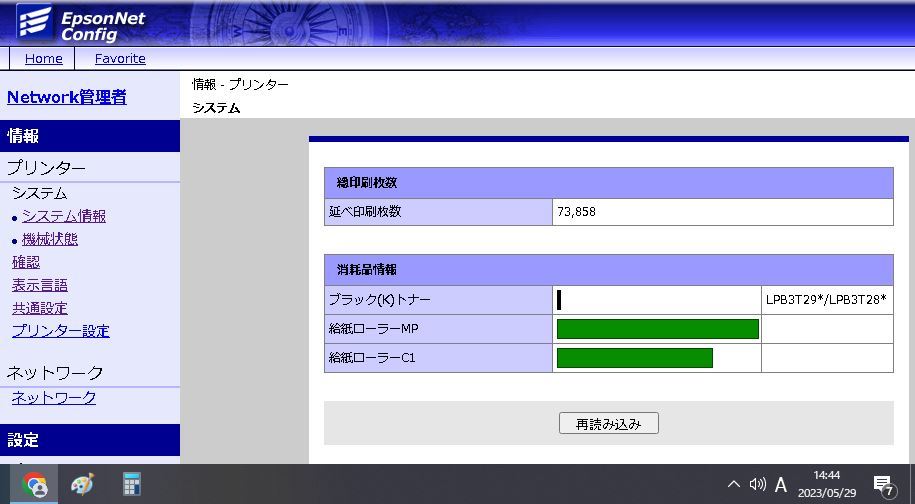Screen dimensions: 915x504
Task: Select the 情報 section header
Action: [x=90, y=136]
